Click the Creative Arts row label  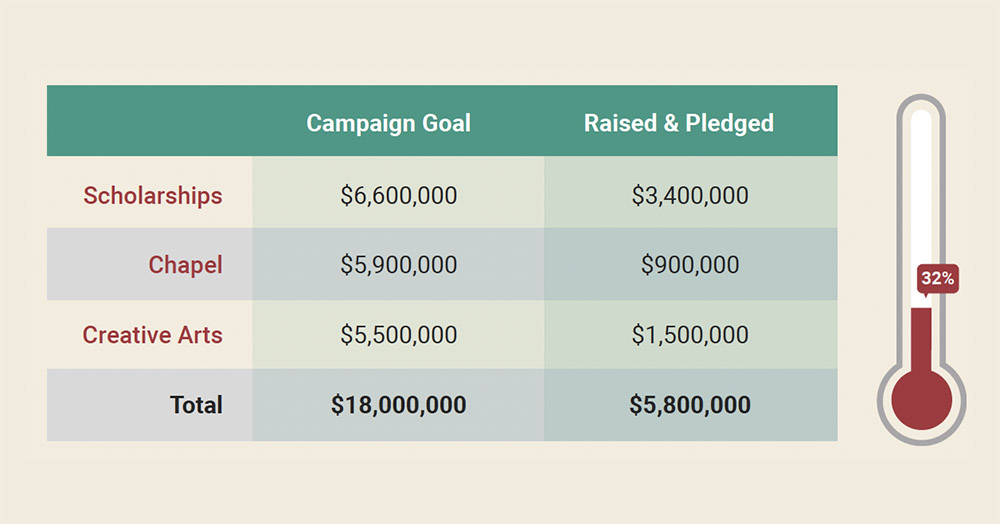click(x=152, y=335)
